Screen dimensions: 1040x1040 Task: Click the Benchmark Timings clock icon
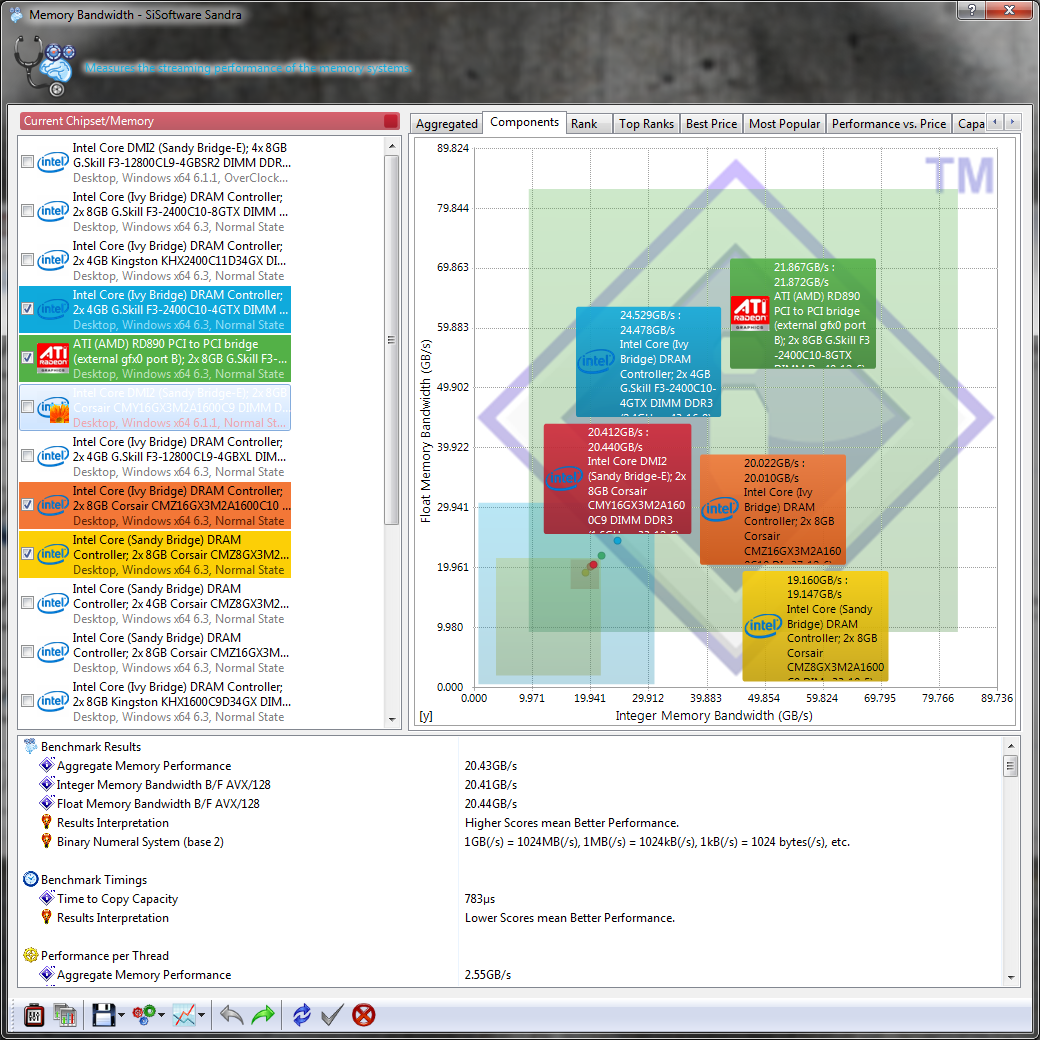(x=31, y=879)
